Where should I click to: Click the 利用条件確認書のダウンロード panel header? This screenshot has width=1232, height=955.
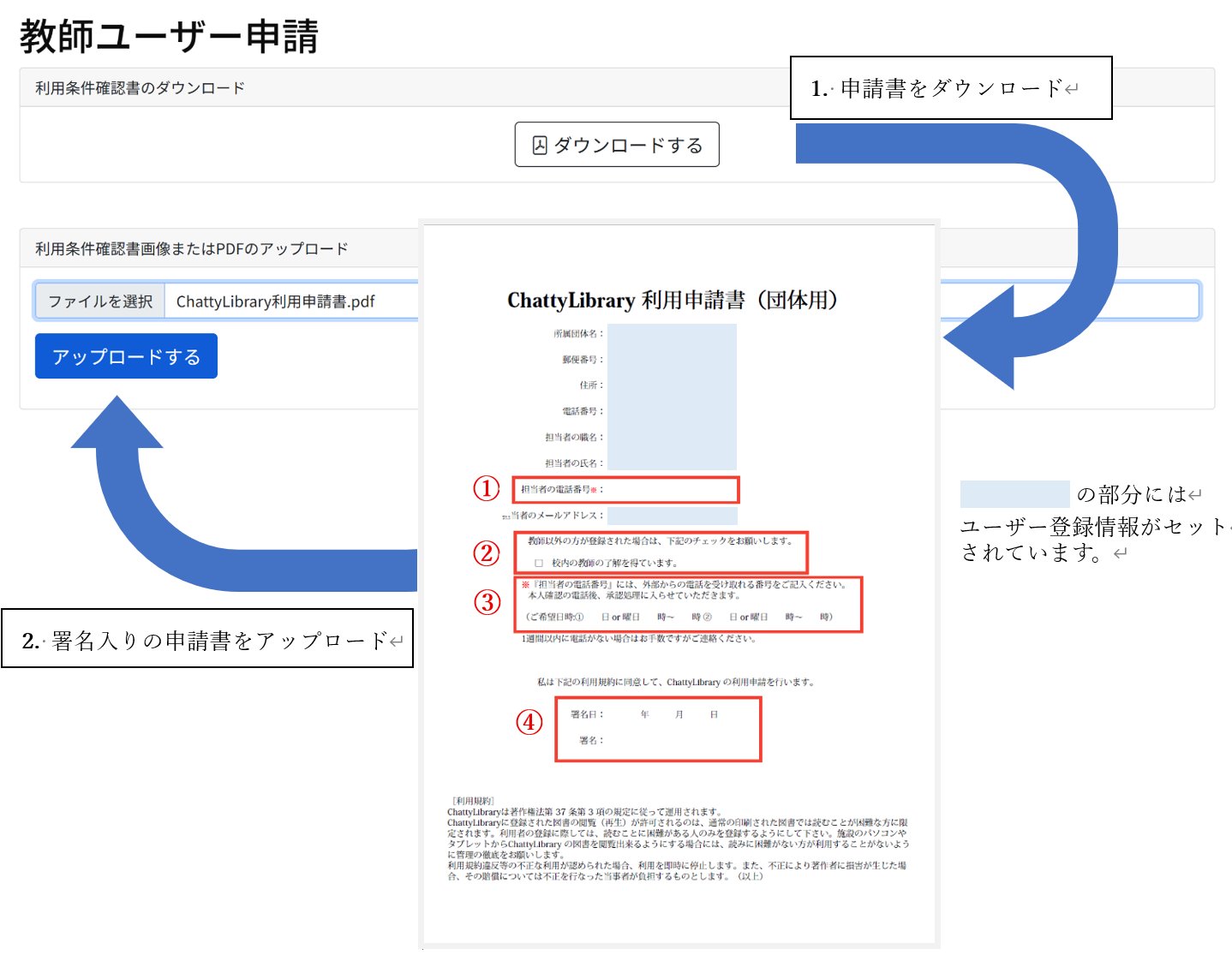tap(141, 88)
